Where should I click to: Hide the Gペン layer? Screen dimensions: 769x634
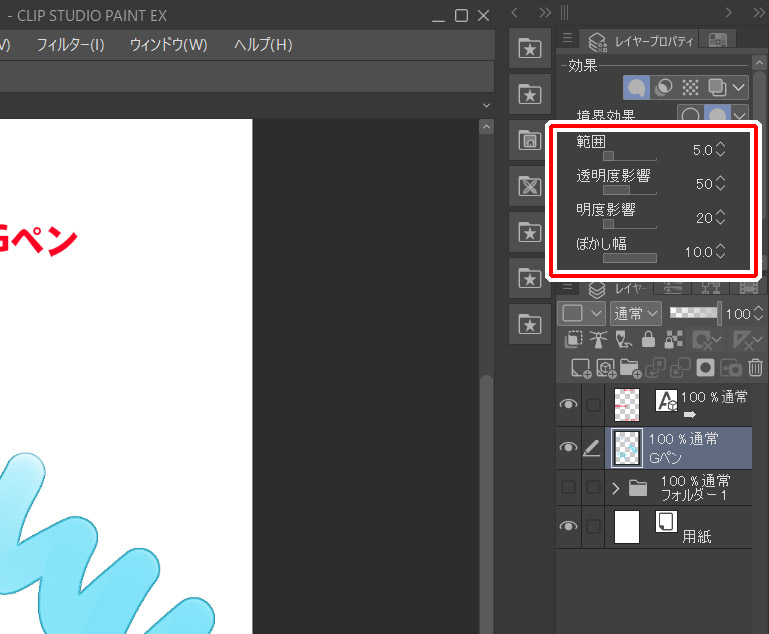coord(568,447)
